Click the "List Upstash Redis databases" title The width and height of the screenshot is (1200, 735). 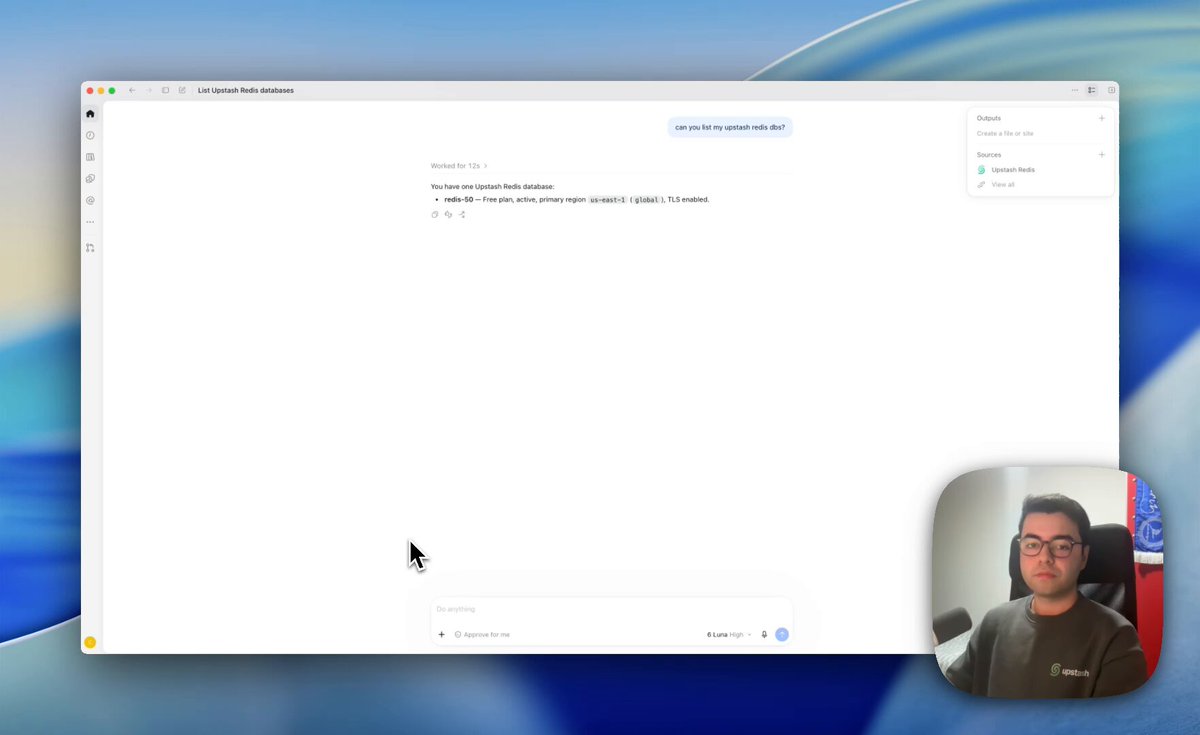coord(246,90)
